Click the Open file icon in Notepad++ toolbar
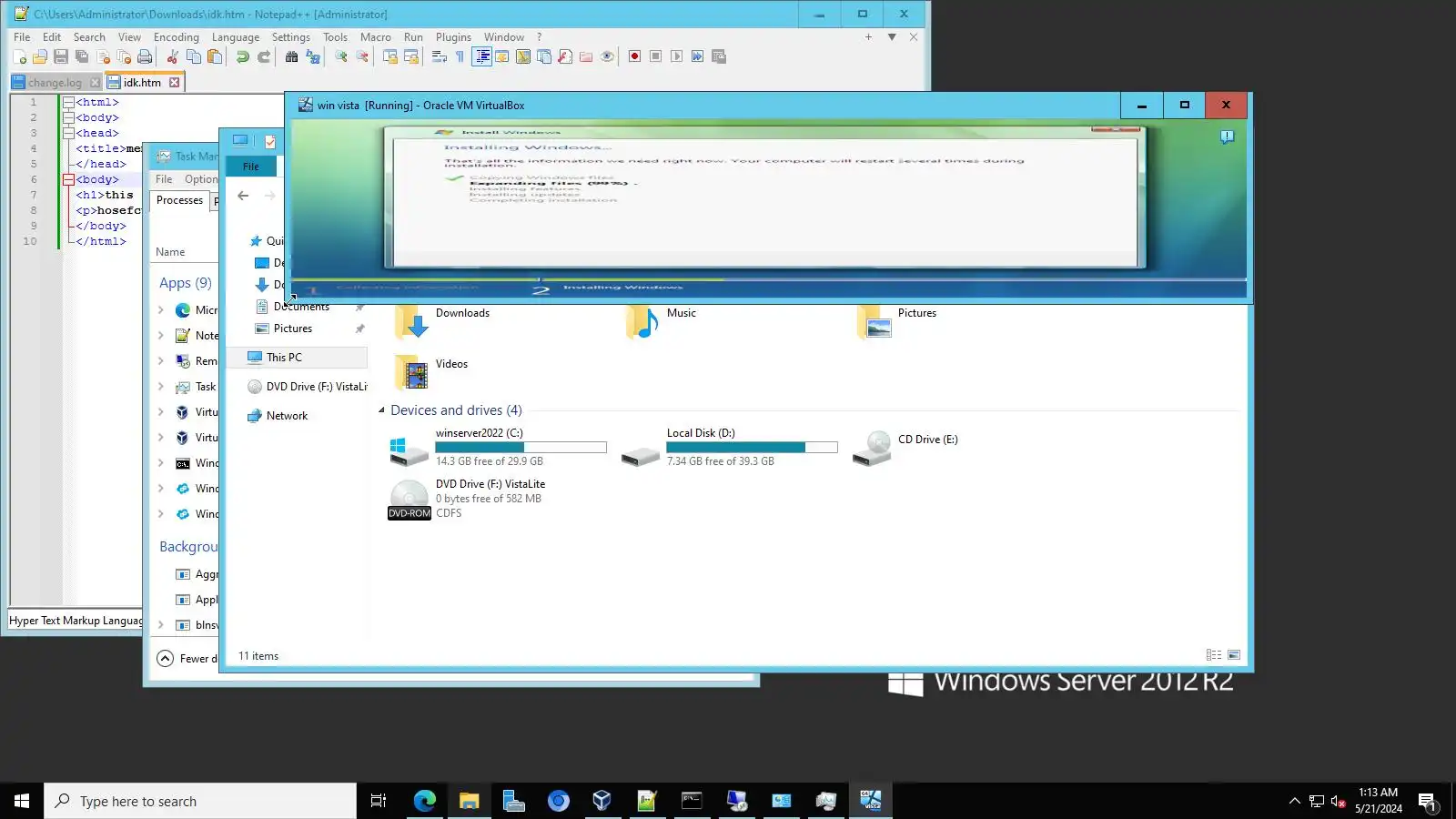The image size is (1456, 819). coord(40,56)
